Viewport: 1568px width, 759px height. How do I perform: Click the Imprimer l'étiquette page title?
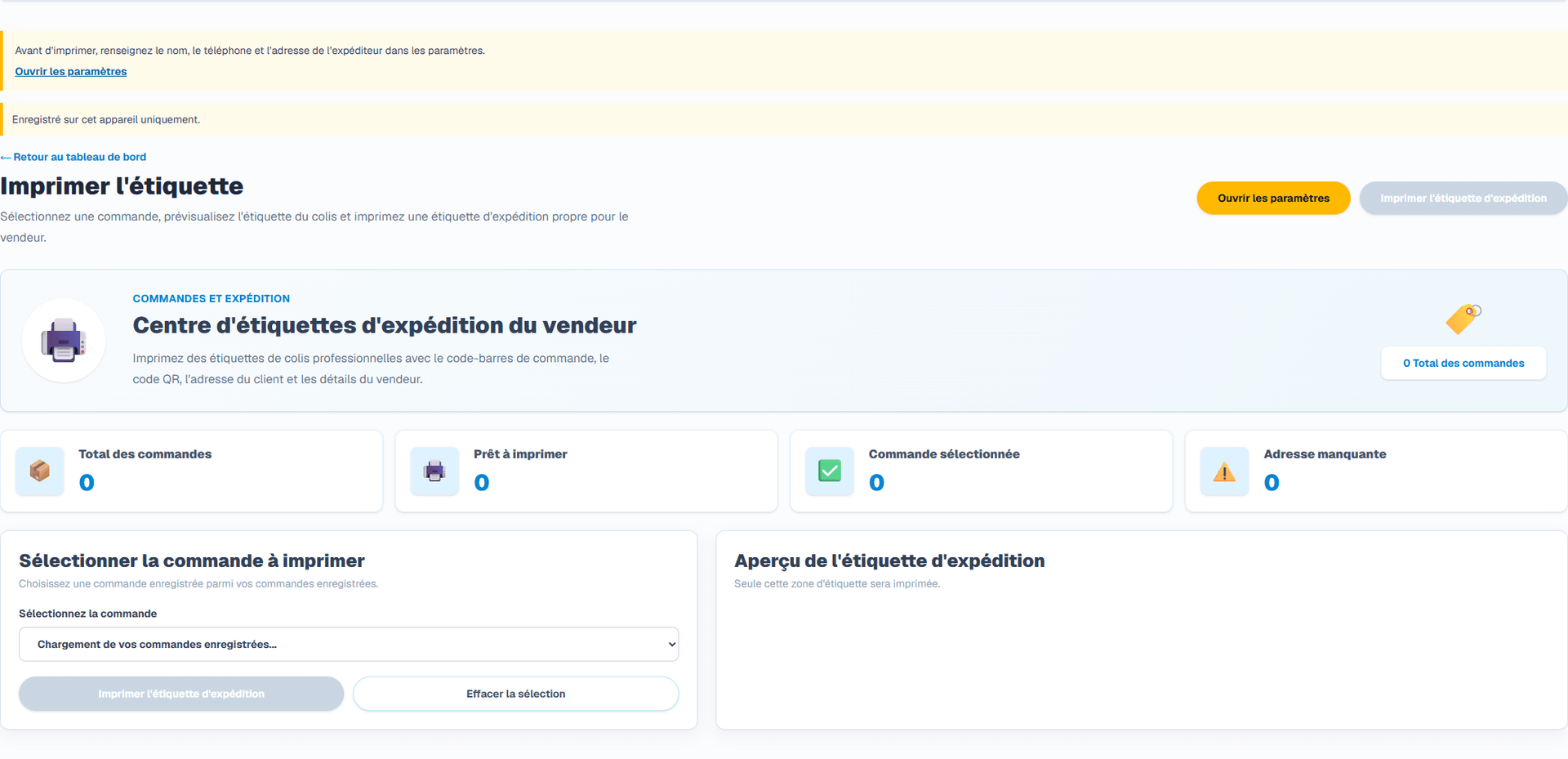pos(122,186)
